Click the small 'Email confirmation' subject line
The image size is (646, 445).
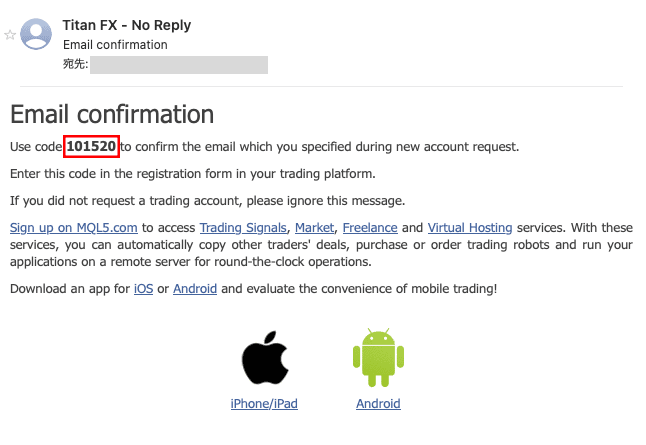click(115, 45)
